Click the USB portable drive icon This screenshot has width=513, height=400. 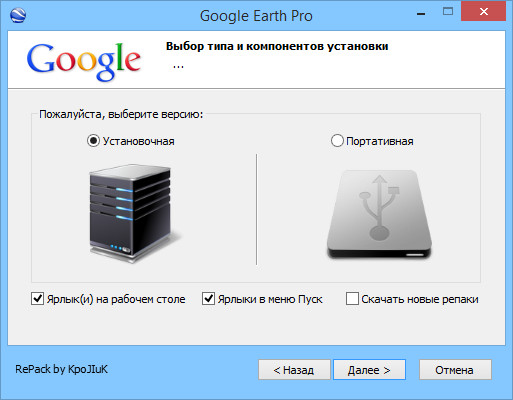coord(379,215)
